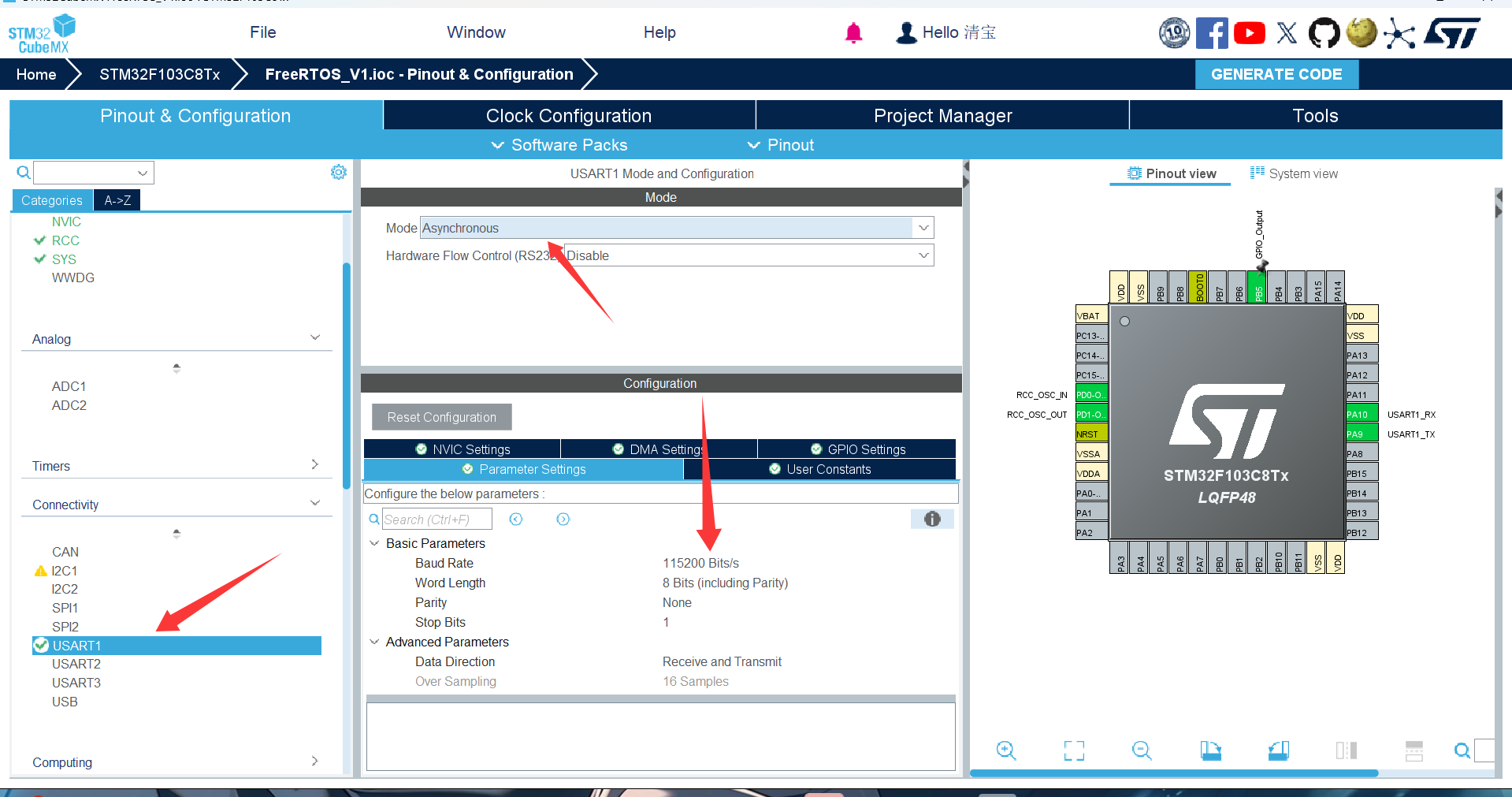Click the gold globe icon in header
The height and width of the screenshot is (797, 1512).
coord(1362,33)
